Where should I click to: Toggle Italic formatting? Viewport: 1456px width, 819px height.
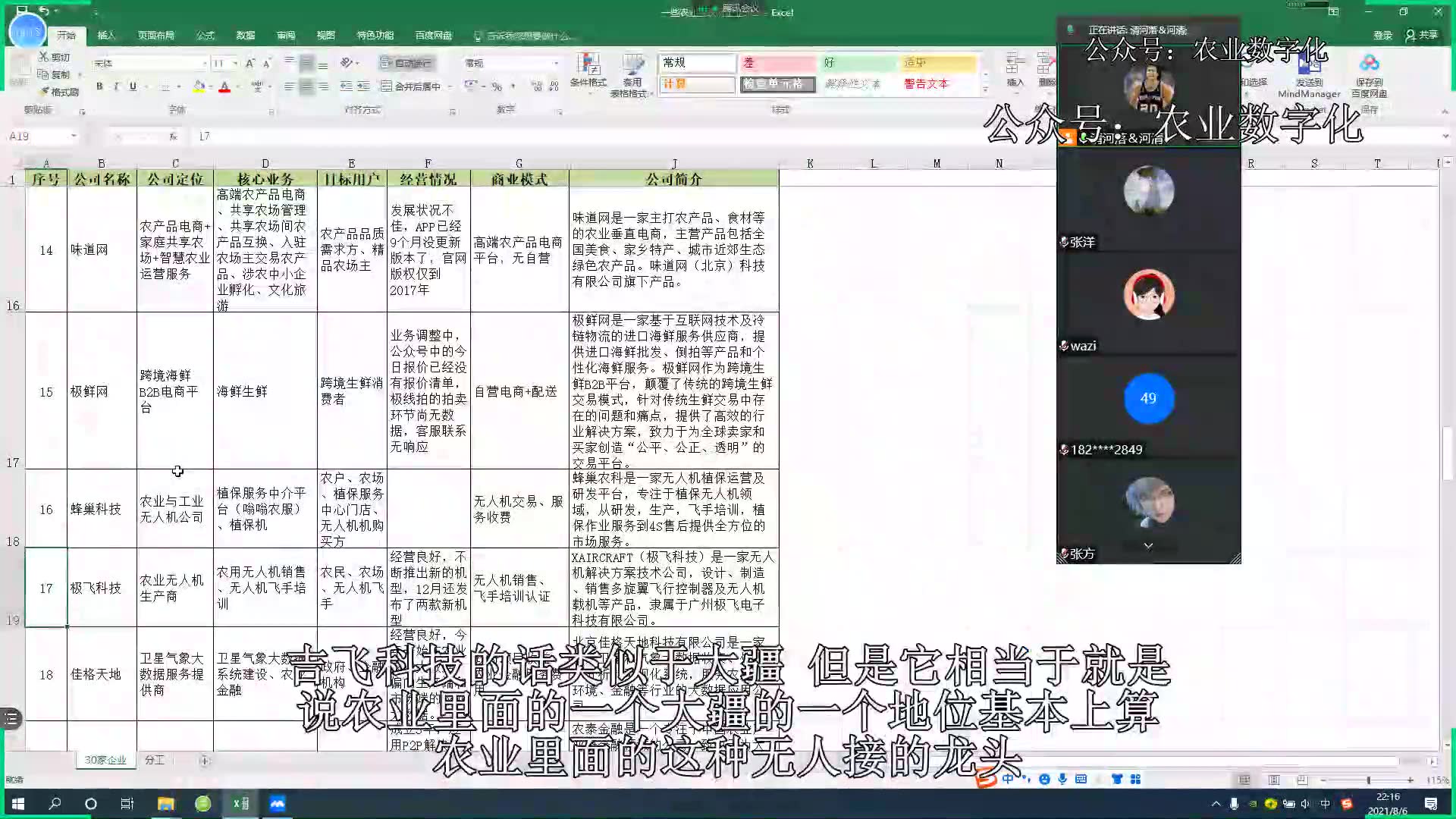116,86
